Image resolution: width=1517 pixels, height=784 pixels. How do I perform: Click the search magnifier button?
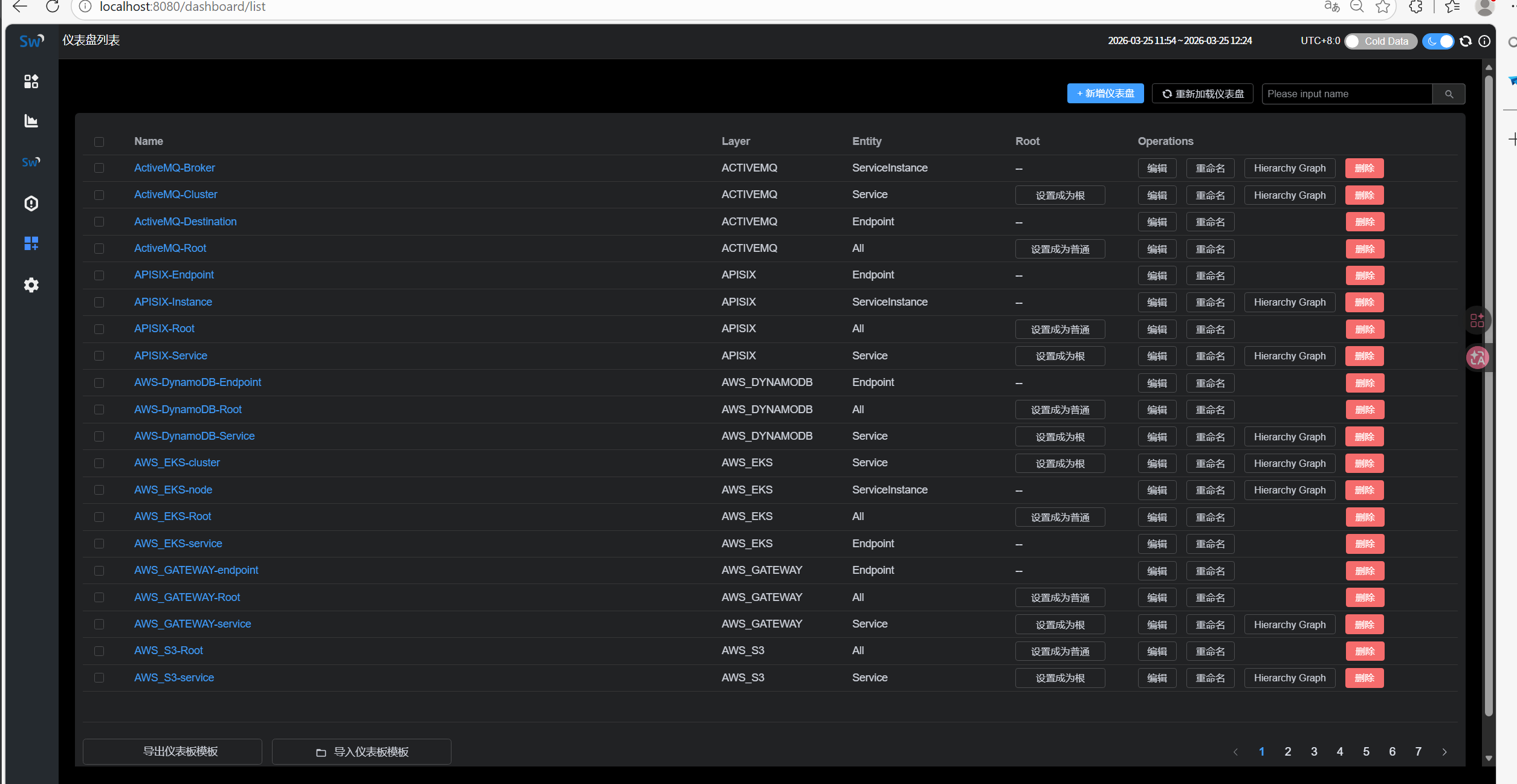point(1449,94)
